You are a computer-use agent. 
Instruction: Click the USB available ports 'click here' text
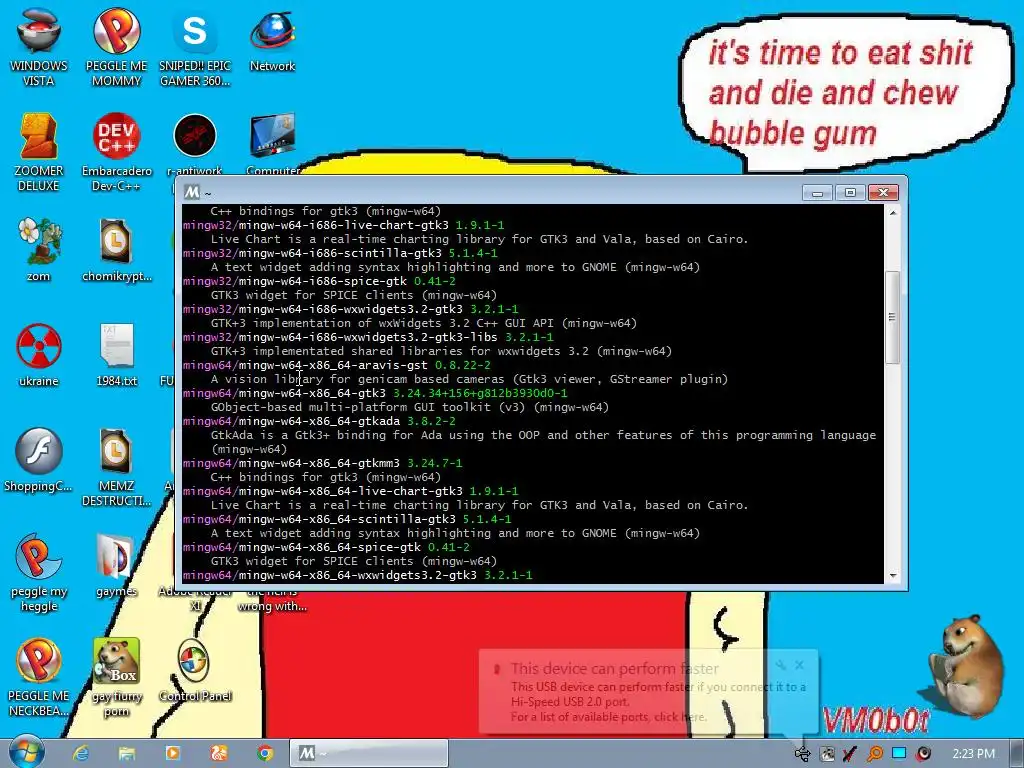tap(680, 716)
